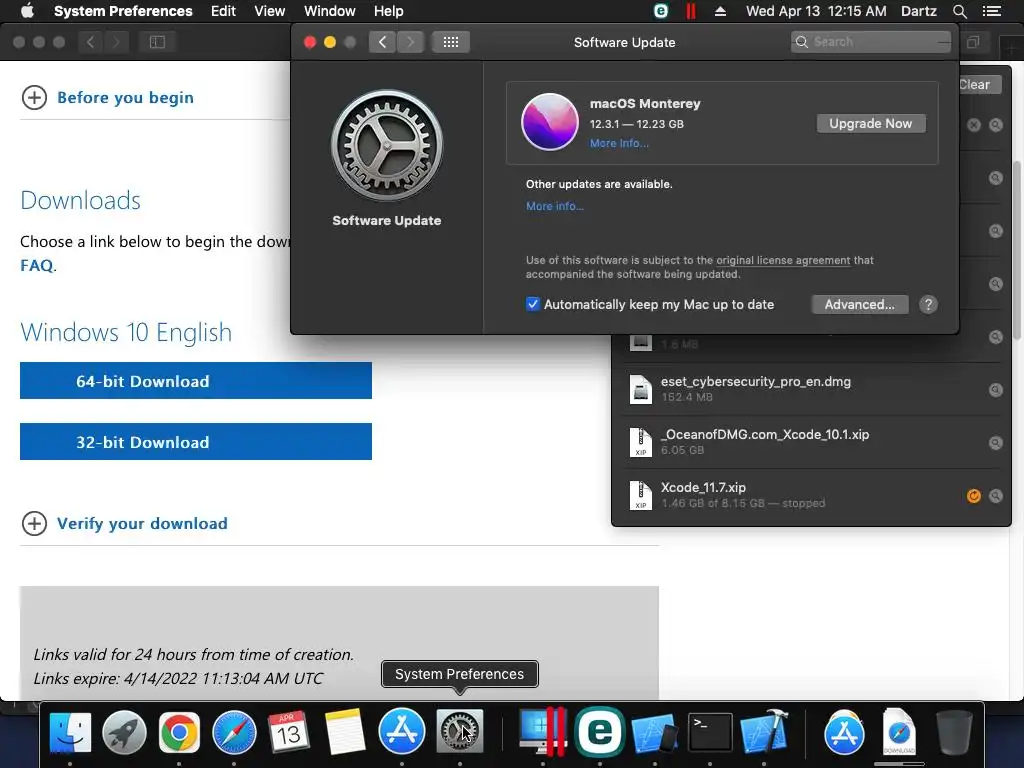Toggle Automatically keep my Mac up to date
The height and width of the screenshot is (768, 1024).
[x=533, y=304]
